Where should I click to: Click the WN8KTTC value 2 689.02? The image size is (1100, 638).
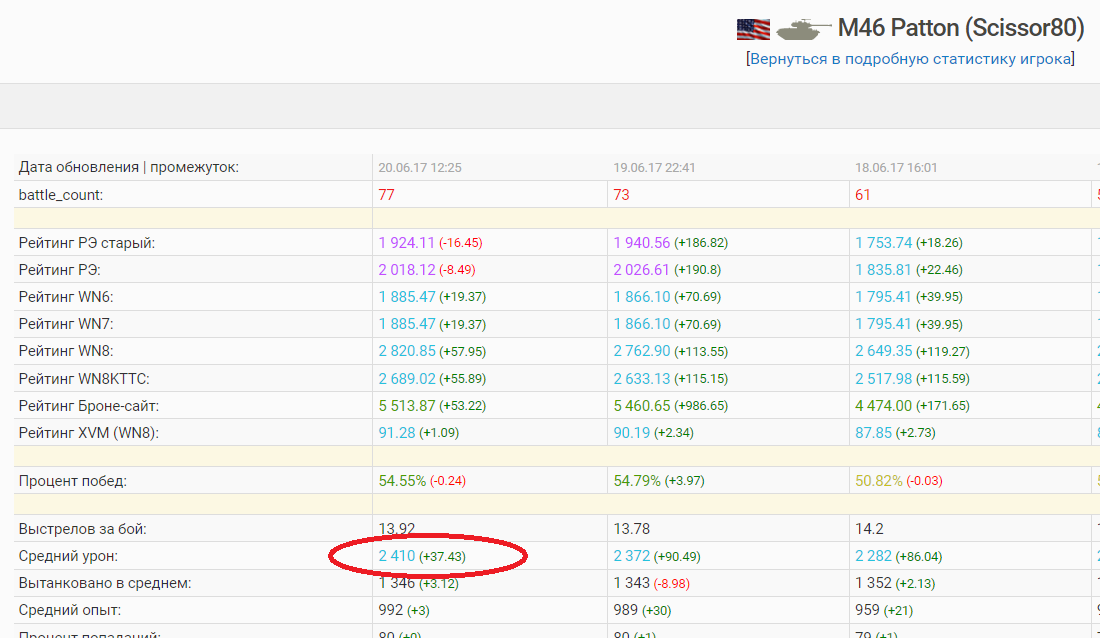tap(407, 379)
